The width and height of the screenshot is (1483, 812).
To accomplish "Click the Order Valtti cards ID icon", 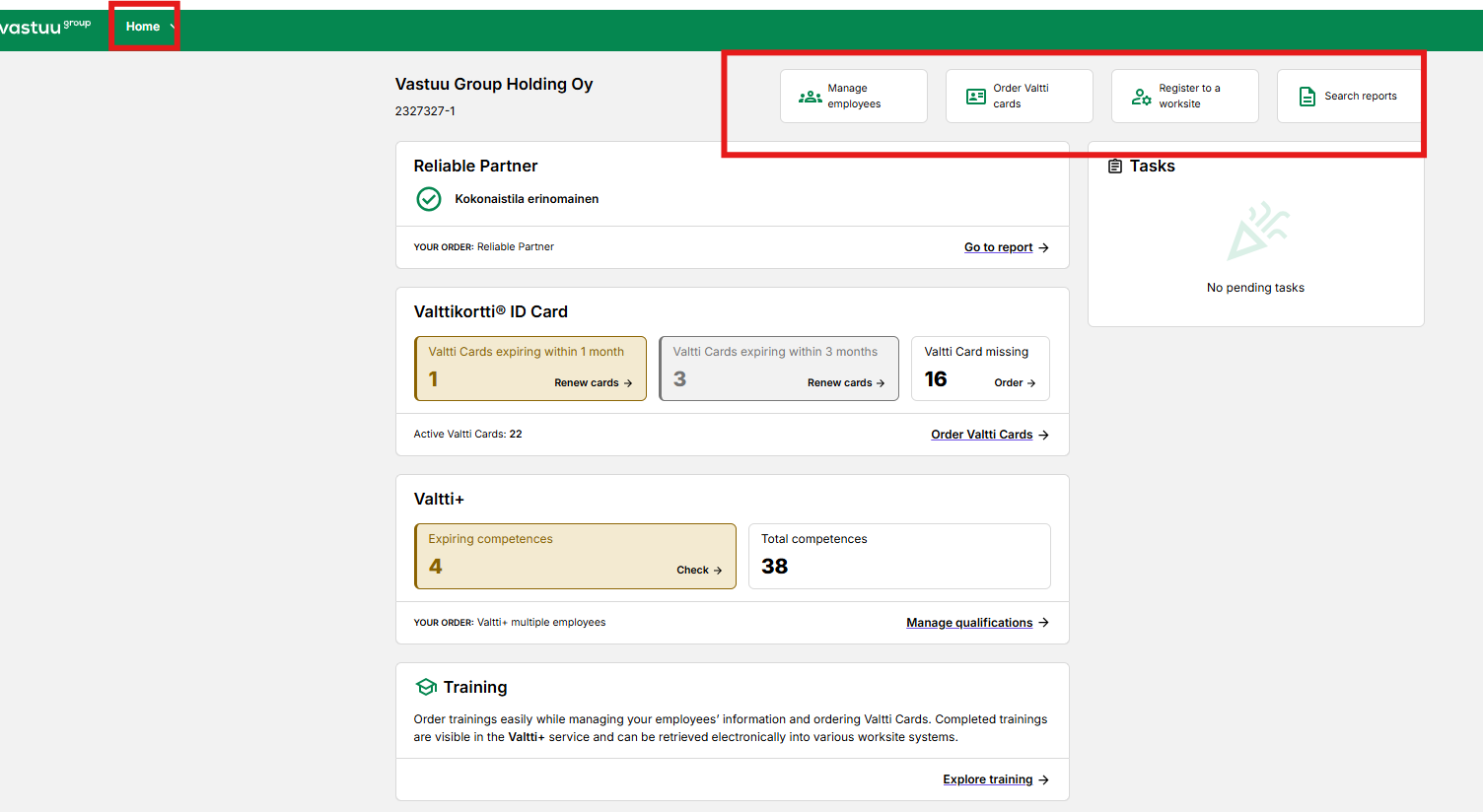I will coord(976,97).
